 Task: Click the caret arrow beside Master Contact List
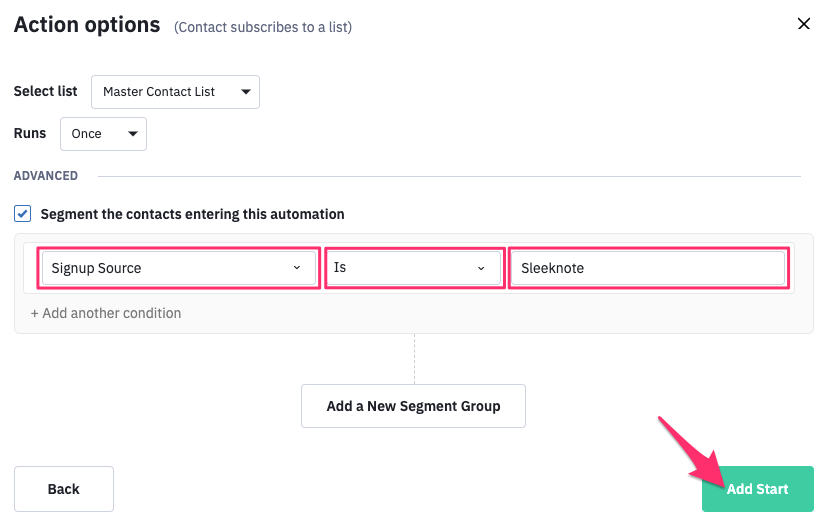245,92
